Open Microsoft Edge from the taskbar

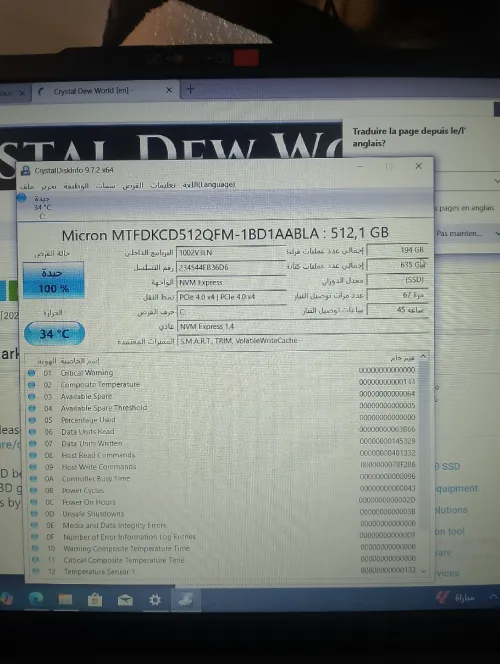tap(36, 598)
